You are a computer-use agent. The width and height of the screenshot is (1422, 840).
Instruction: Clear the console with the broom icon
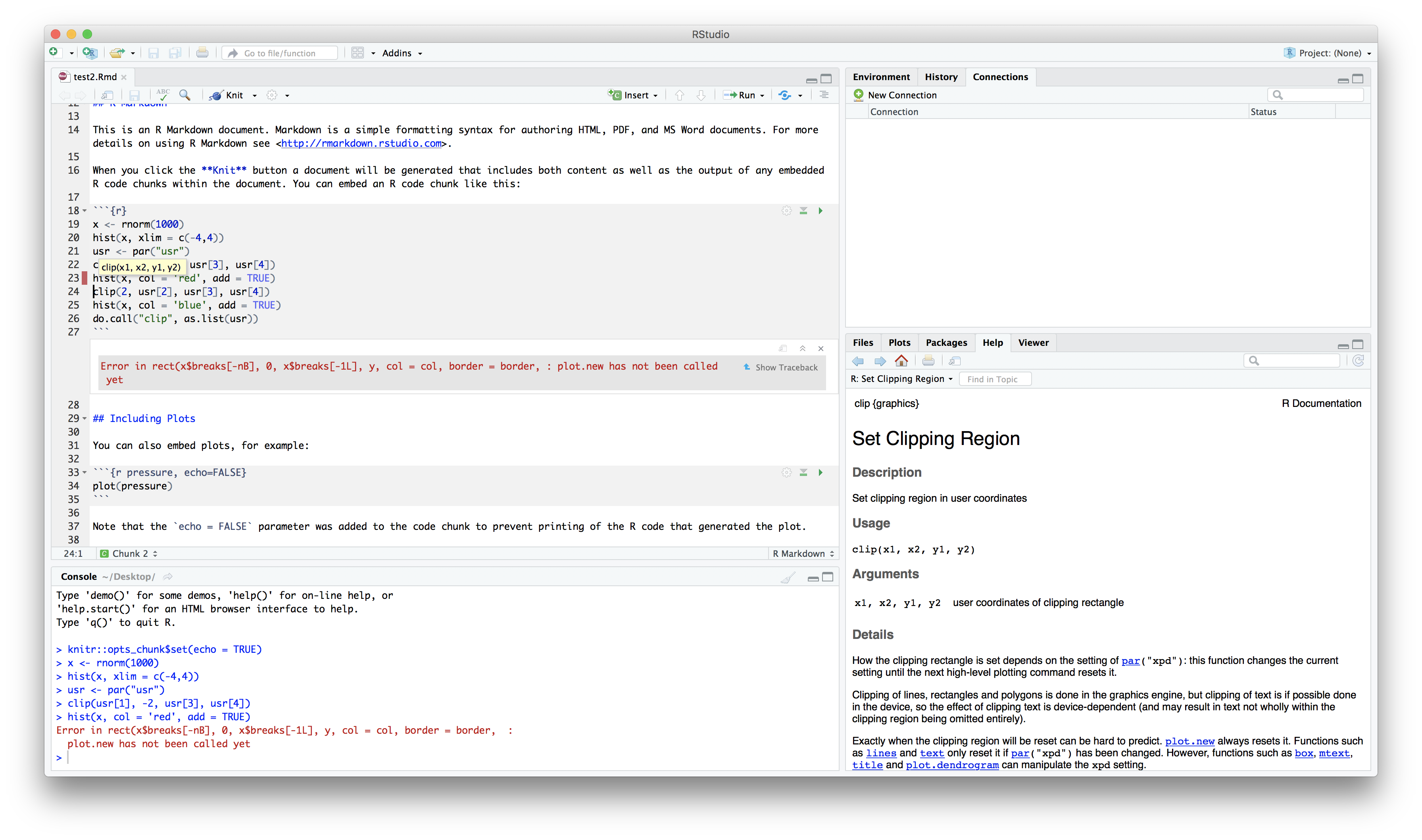point(788,577)
